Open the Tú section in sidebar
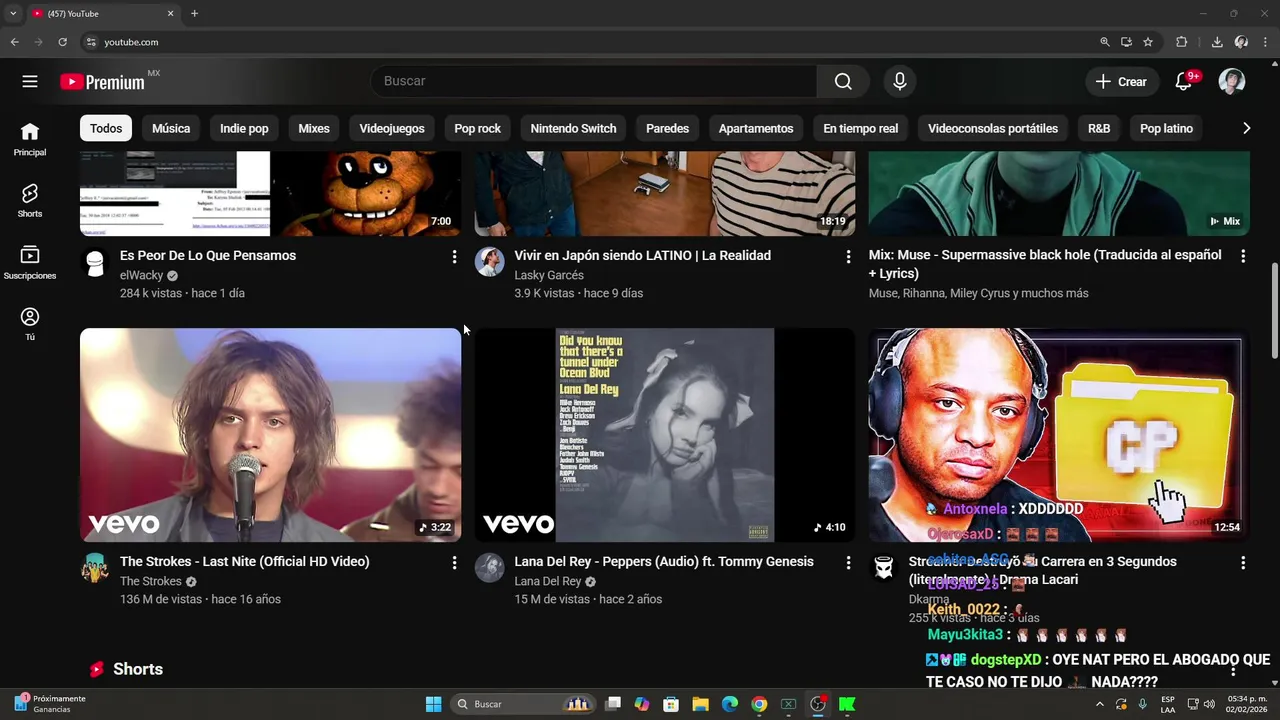This screenshot has height=720, width=1280. [x=30, y=324]
